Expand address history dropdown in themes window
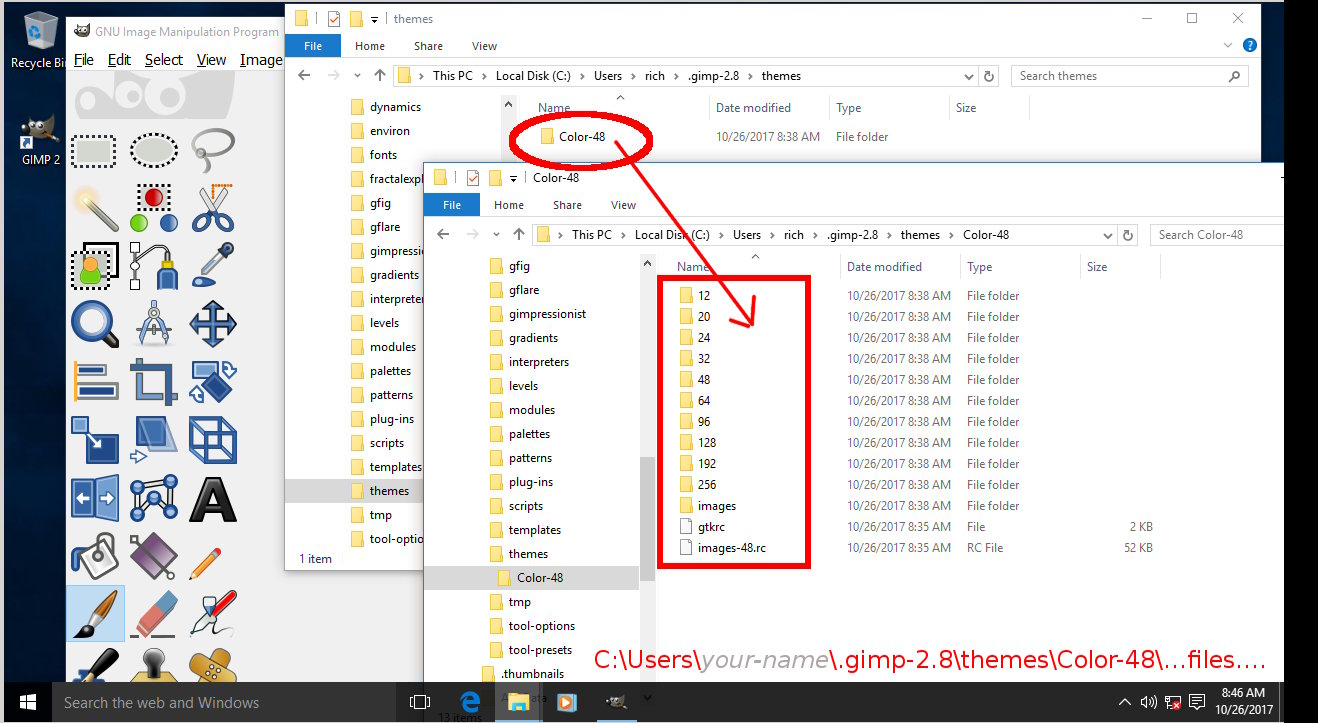The image size is (1318, 723). click(x=968, y=76)
